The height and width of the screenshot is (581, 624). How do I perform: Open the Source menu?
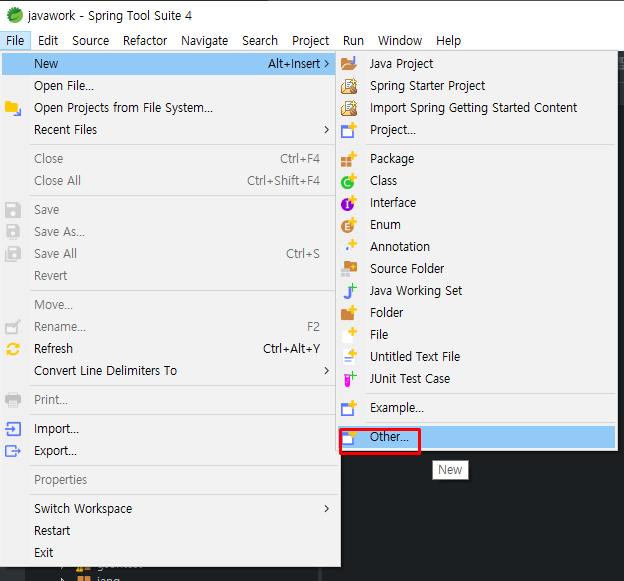90,41
